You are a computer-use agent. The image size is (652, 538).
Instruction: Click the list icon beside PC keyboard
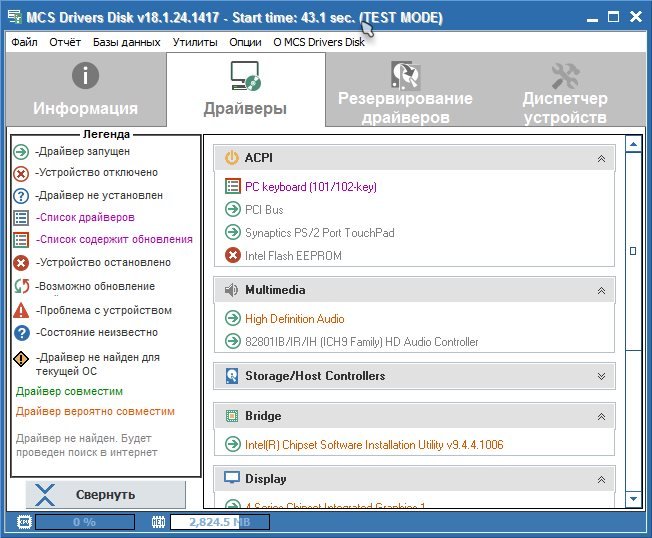pyautogui.click(x=233, y=186)
